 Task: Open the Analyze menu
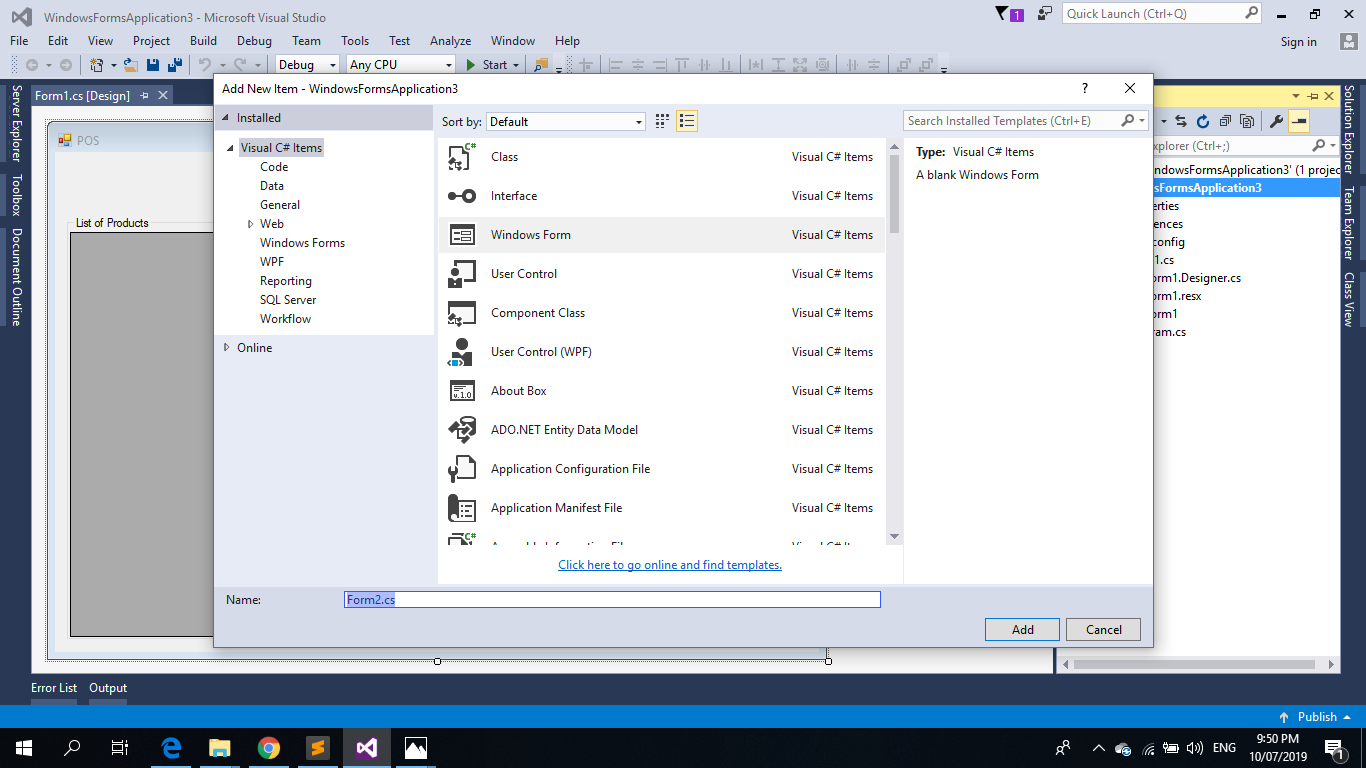click(x=450, y=41)
